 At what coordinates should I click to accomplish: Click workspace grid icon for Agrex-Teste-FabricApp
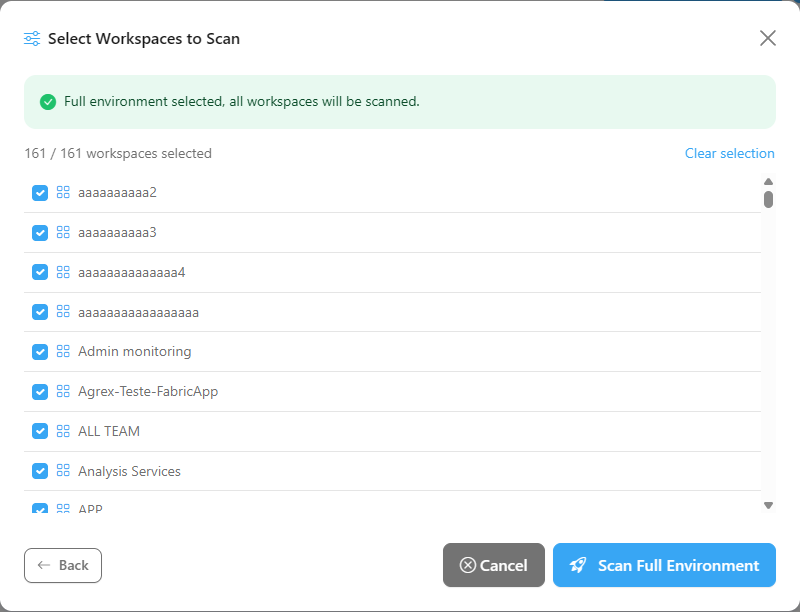click(63, 391)
